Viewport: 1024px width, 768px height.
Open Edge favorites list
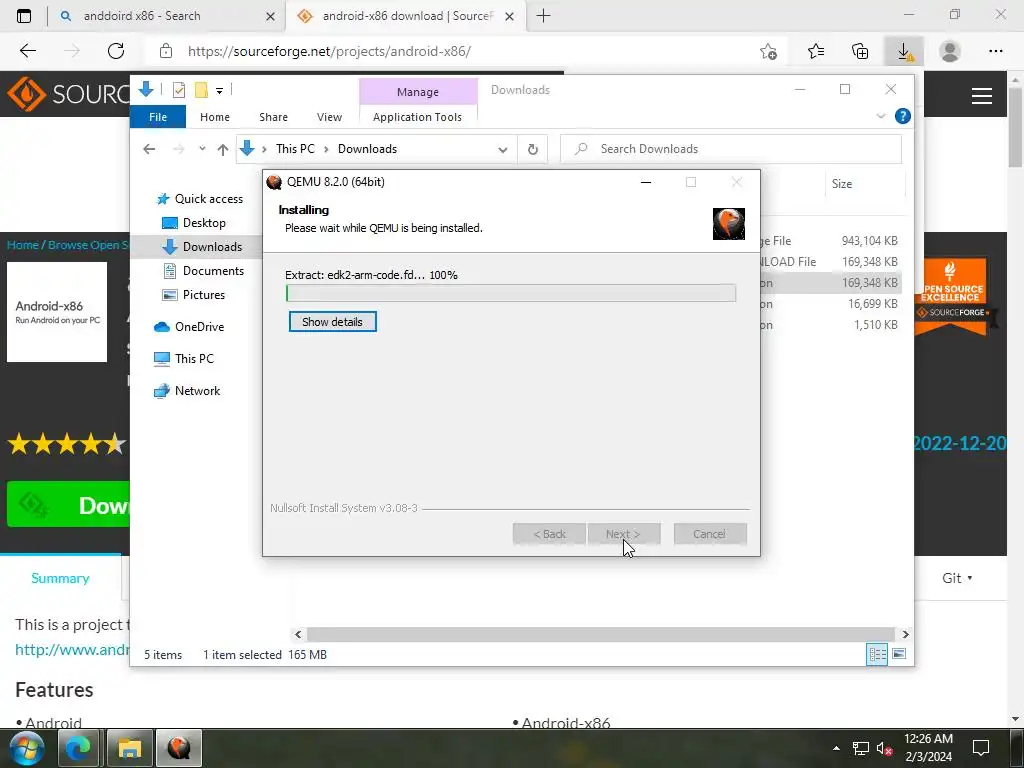816,51
